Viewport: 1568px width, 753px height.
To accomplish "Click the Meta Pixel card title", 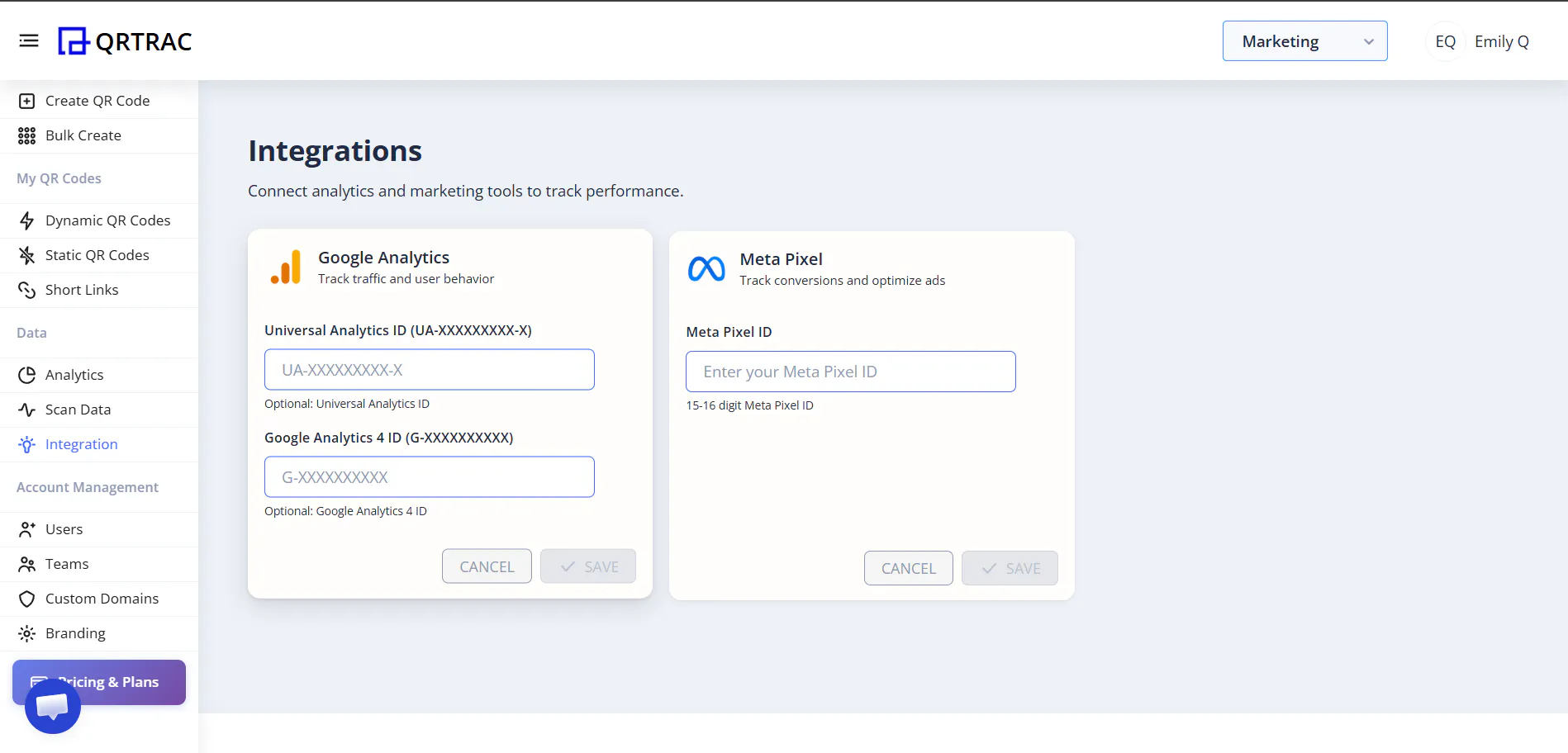I will pos(781,259).
